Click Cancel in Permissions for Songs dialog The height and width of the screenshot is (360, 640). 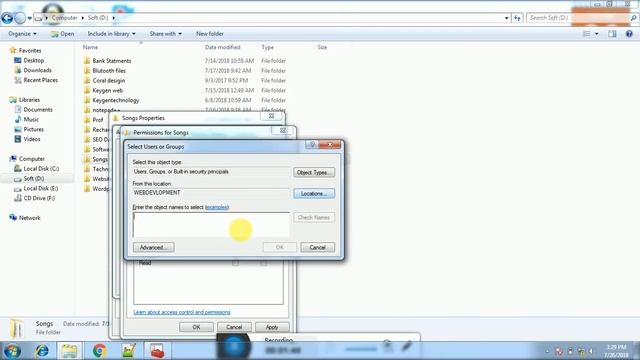234,327
